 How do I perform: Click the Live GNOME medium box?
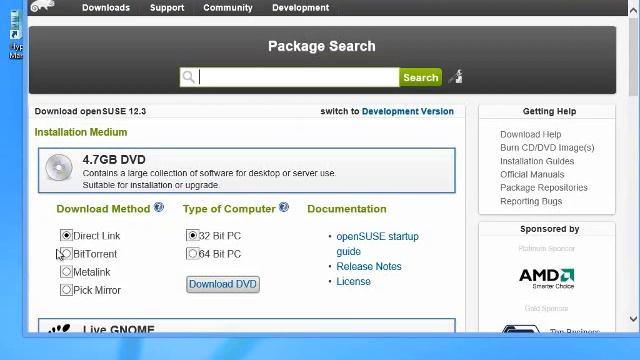(247, 326)
